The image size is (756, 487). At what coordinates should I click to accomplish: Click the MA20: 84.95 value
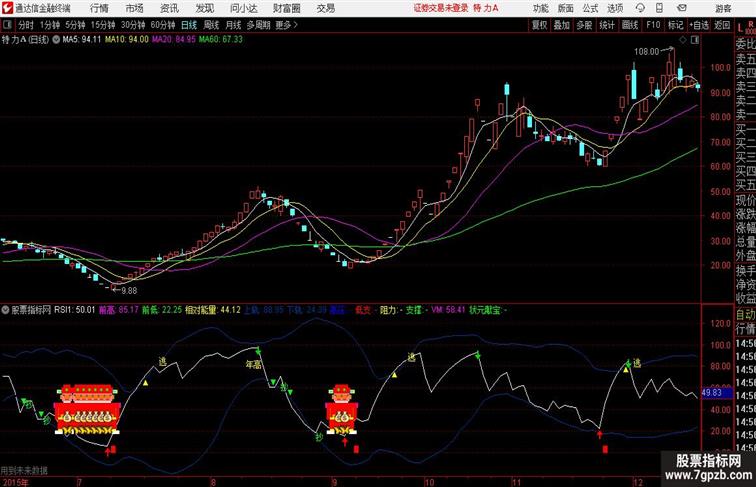click(174, 40)
